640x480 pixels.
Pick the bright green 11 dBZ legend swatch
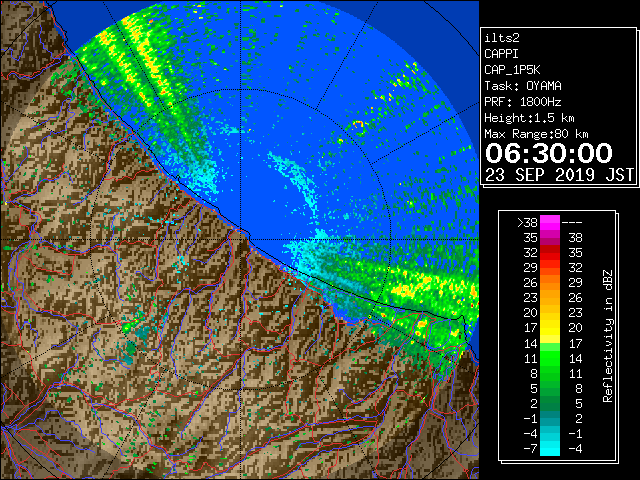[550, 358]
